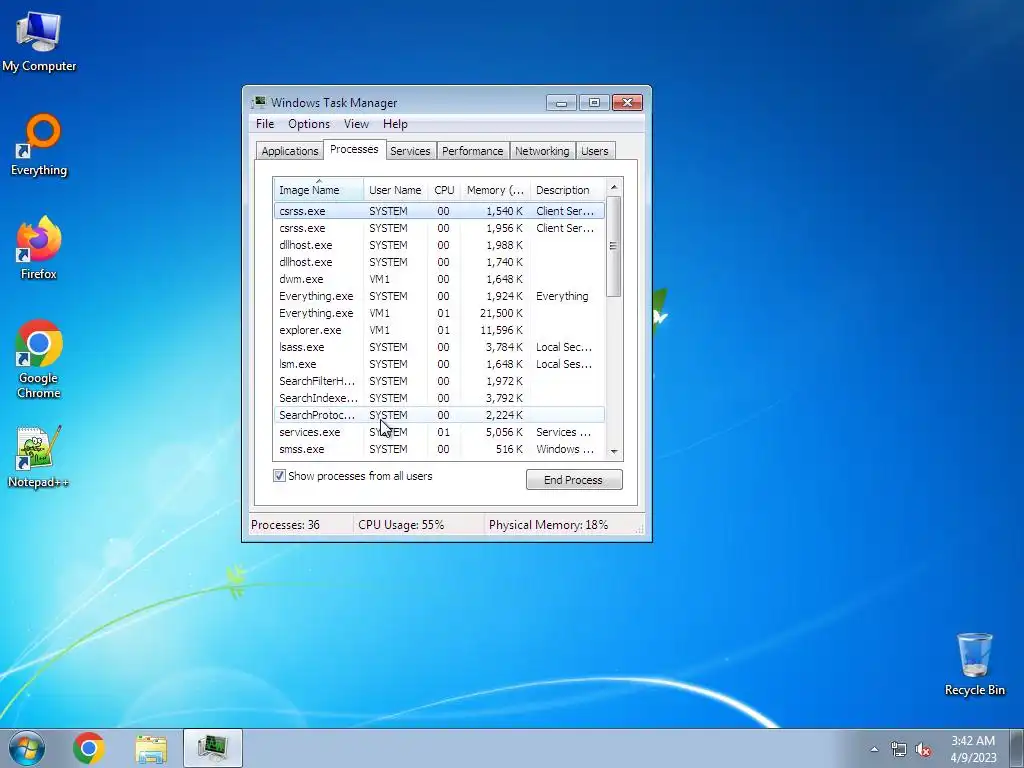
Task: Open Google Chrome desktop shortcut
Action: [x=39, y=359]
